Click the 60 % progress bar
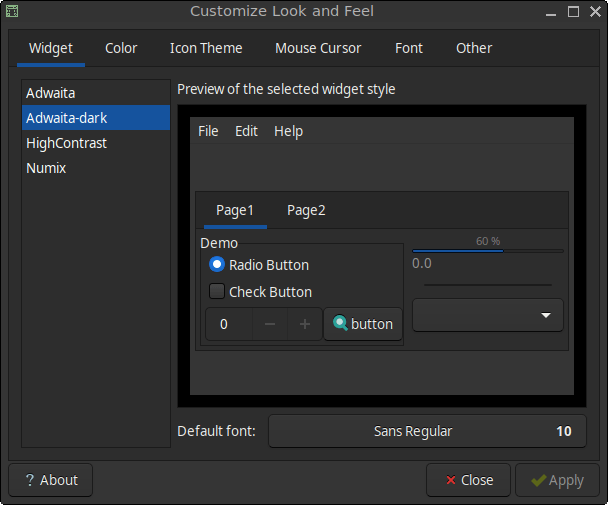Image resolution: width=608 pixels, height=505 pixels. point(487,251)
